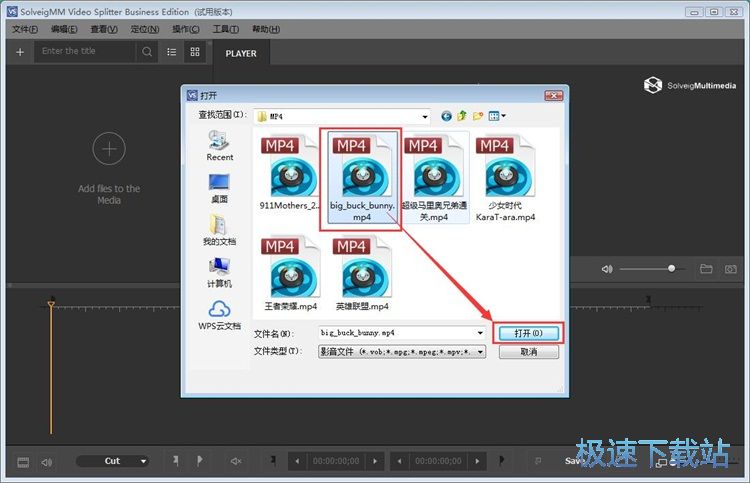Click the large Add files to Media plus icon

[x=109, y=150]
